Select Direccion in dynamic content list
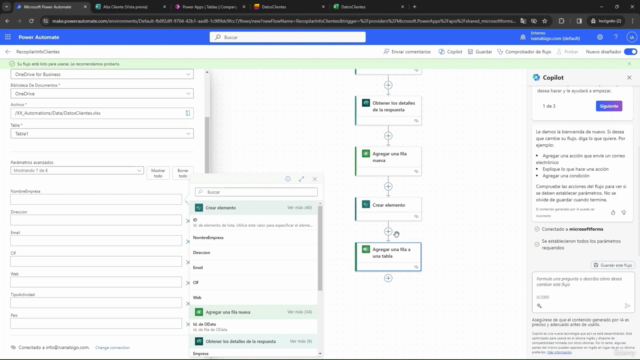 click(253, 253)
